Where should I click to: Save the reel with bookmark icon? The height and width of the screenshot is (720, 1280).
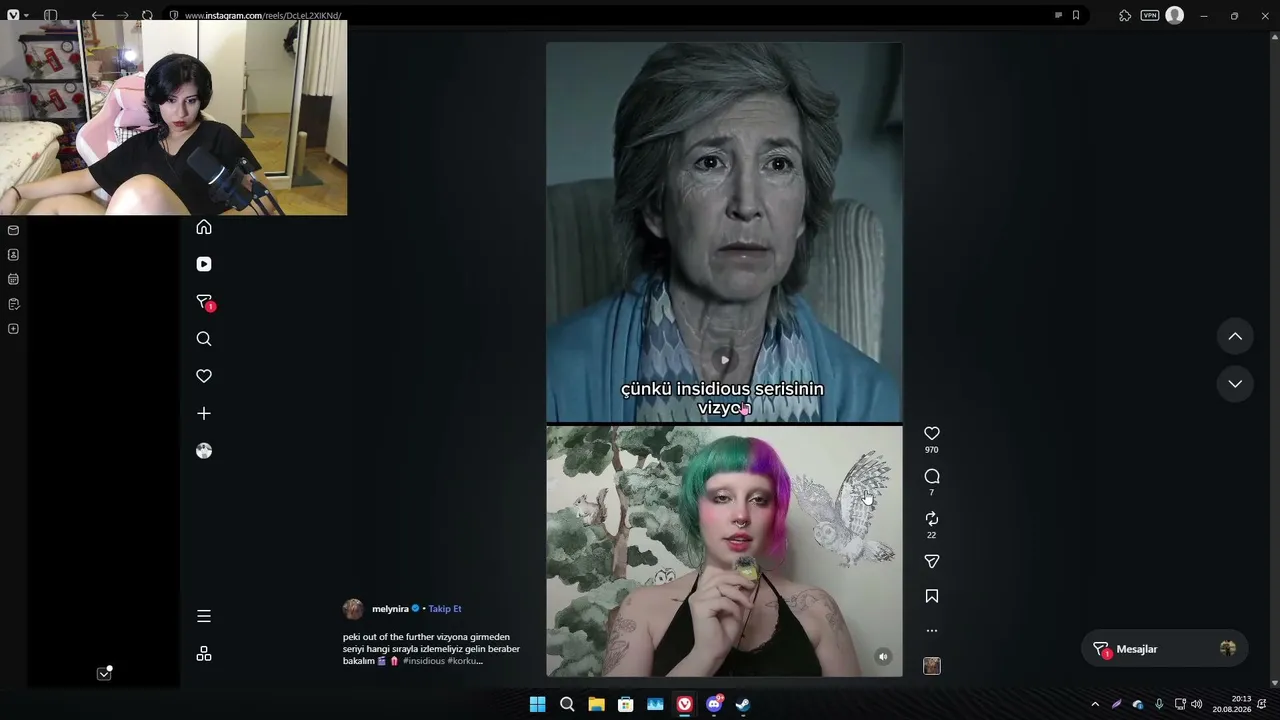[x=932, y=596]
